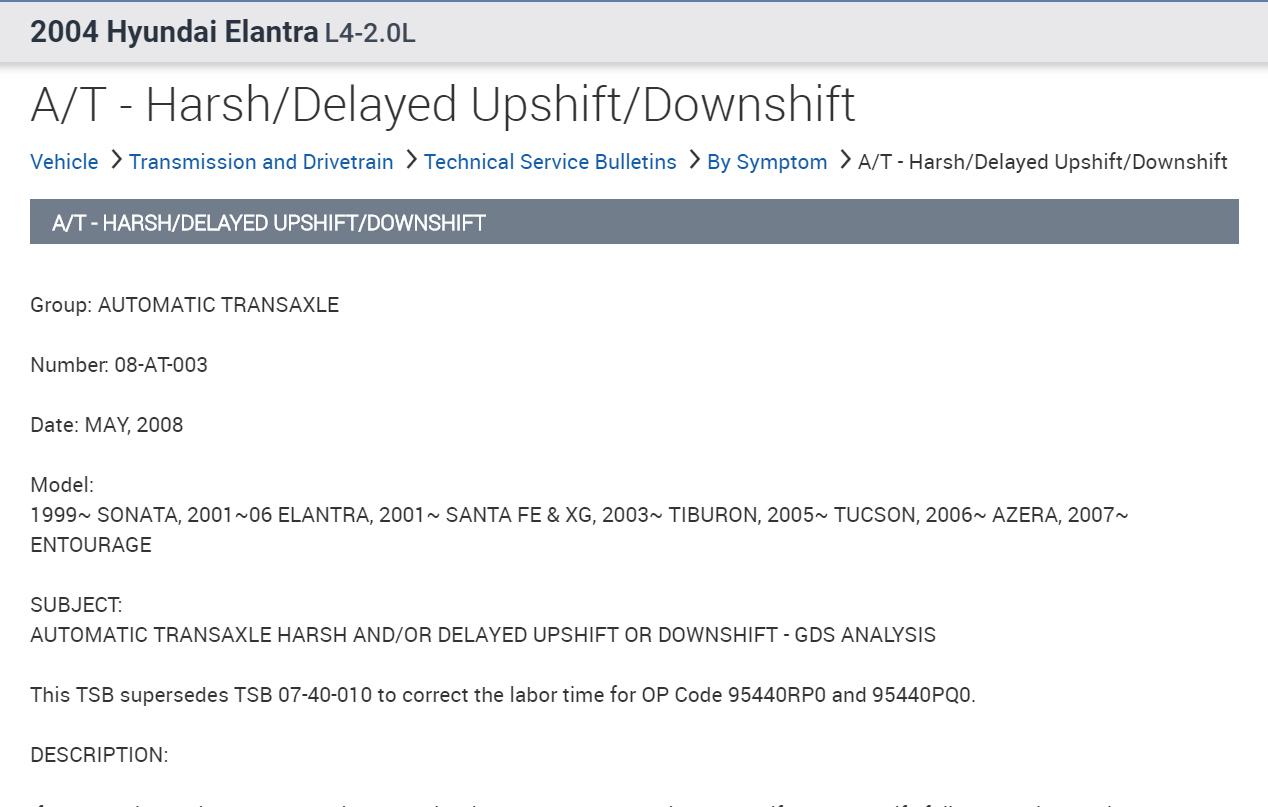Open Technical Service Bulletins breadcrumb link
This screenshot has width=1268, height=807.
pyautogui.click(x=550, y=162)
